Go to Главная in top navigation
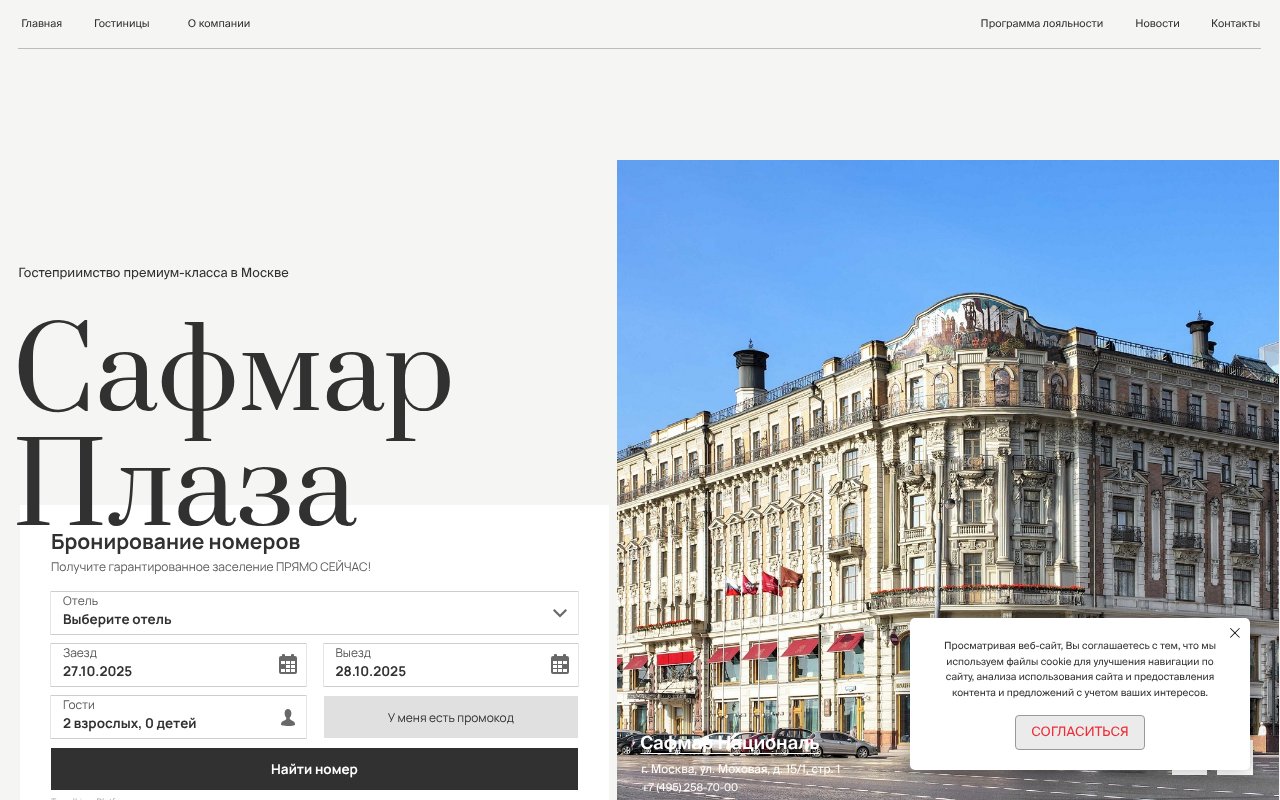The height and width of the screenshot is (800, 1280). [41, 23]
